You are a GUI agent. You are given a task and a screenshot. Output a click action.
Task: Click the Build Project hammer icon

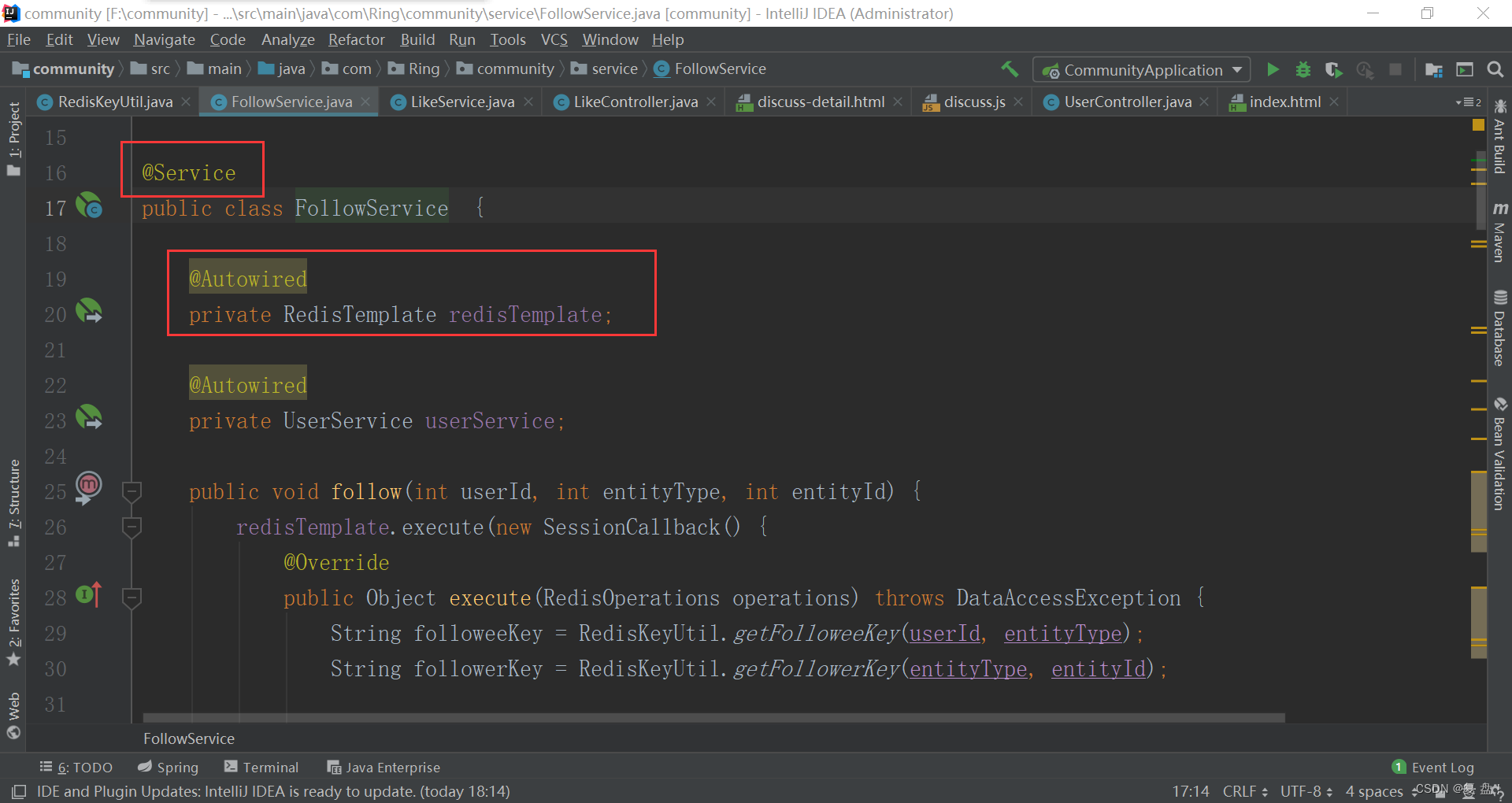[x=1010, y=69]
